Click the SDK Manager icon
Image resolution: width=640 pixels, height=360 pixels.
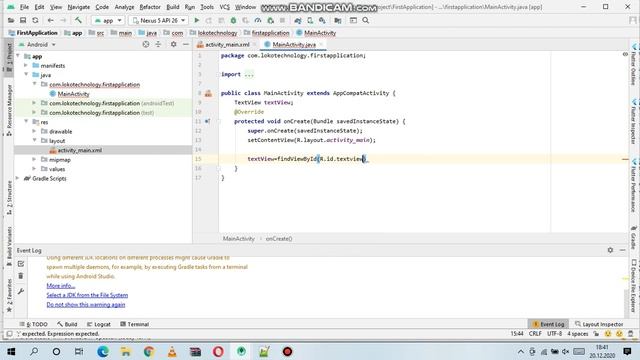click(x=322, y=20)
